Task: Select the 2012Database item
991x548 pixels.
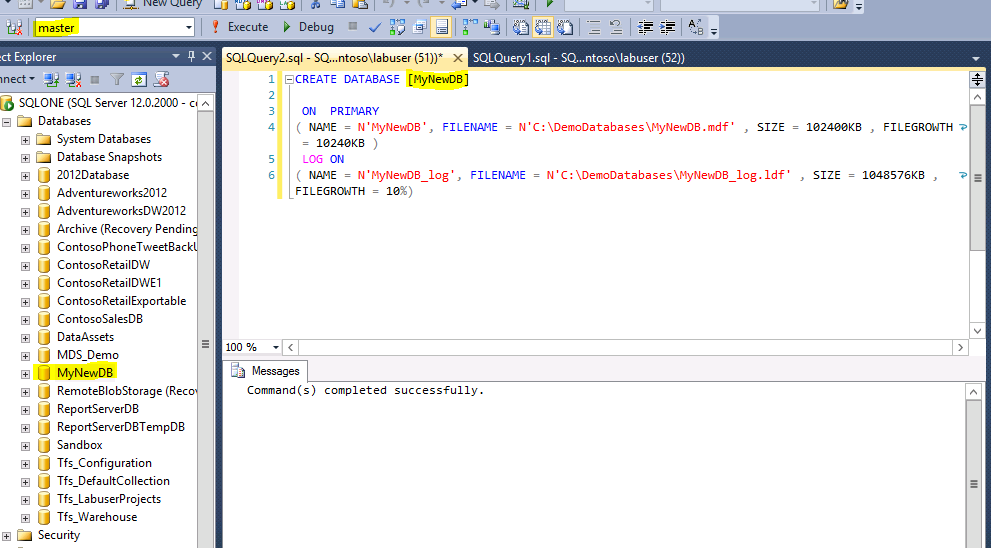Action: [x=93, y=175]
